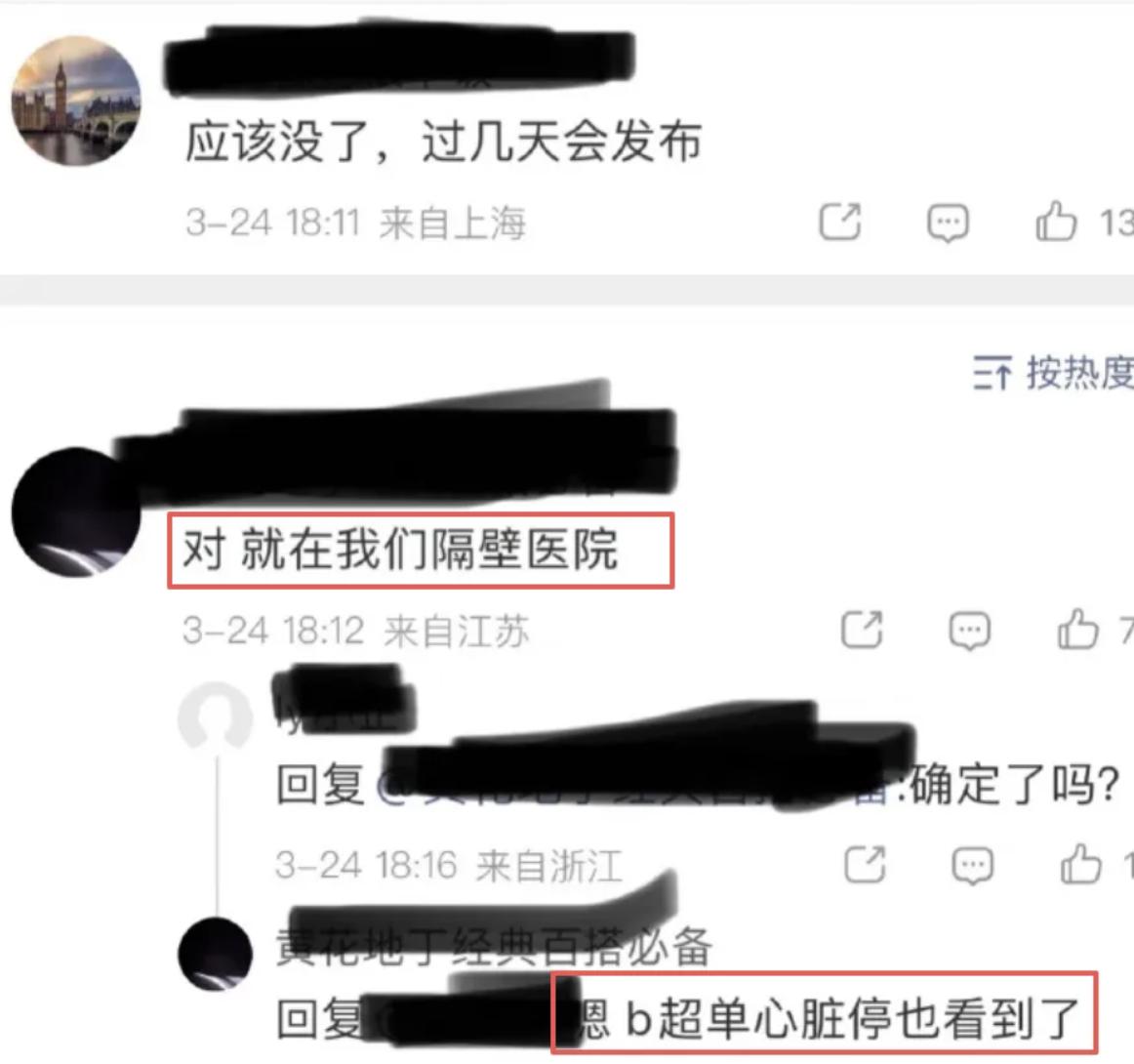Open the comment 对 就在我们隔壁医院
This screenshot has height=1064, width=1134.
pos(400,550)
